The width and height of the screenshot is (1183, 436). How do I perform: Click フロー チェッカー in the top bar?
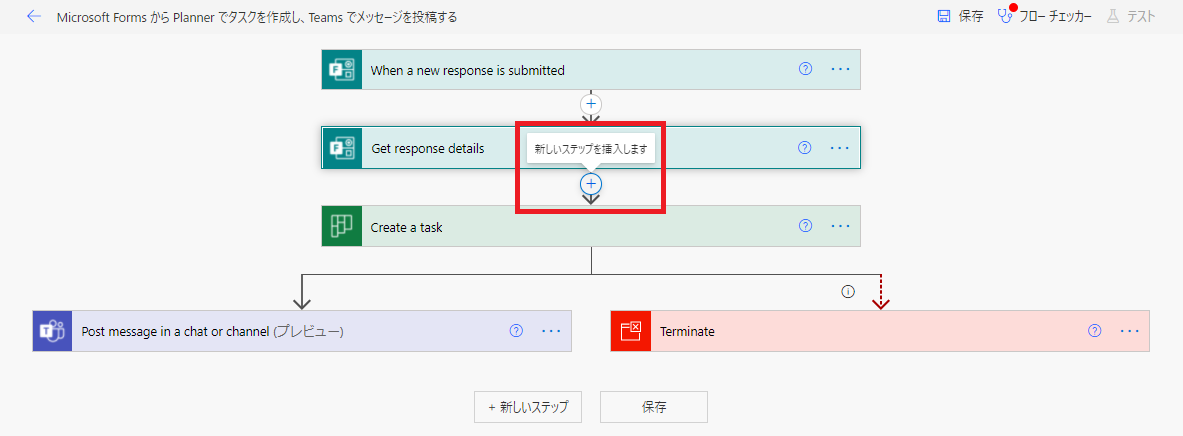click(x=1055, y=17)
